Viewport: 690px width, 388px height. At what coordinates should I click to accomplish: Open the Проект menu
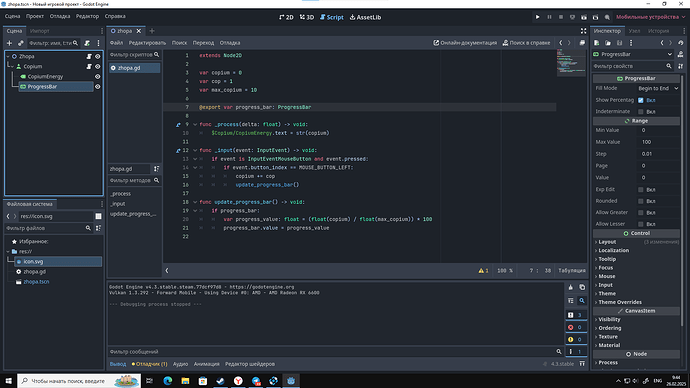click(35, 16)
